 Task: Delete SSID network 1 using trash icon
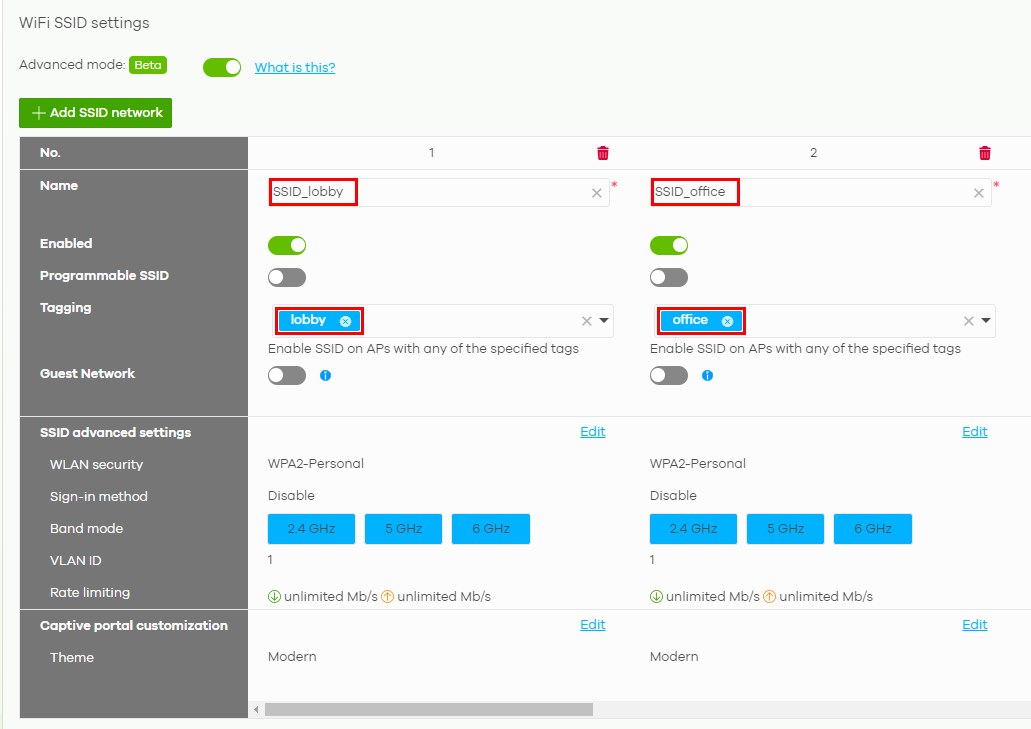(603, 153)
